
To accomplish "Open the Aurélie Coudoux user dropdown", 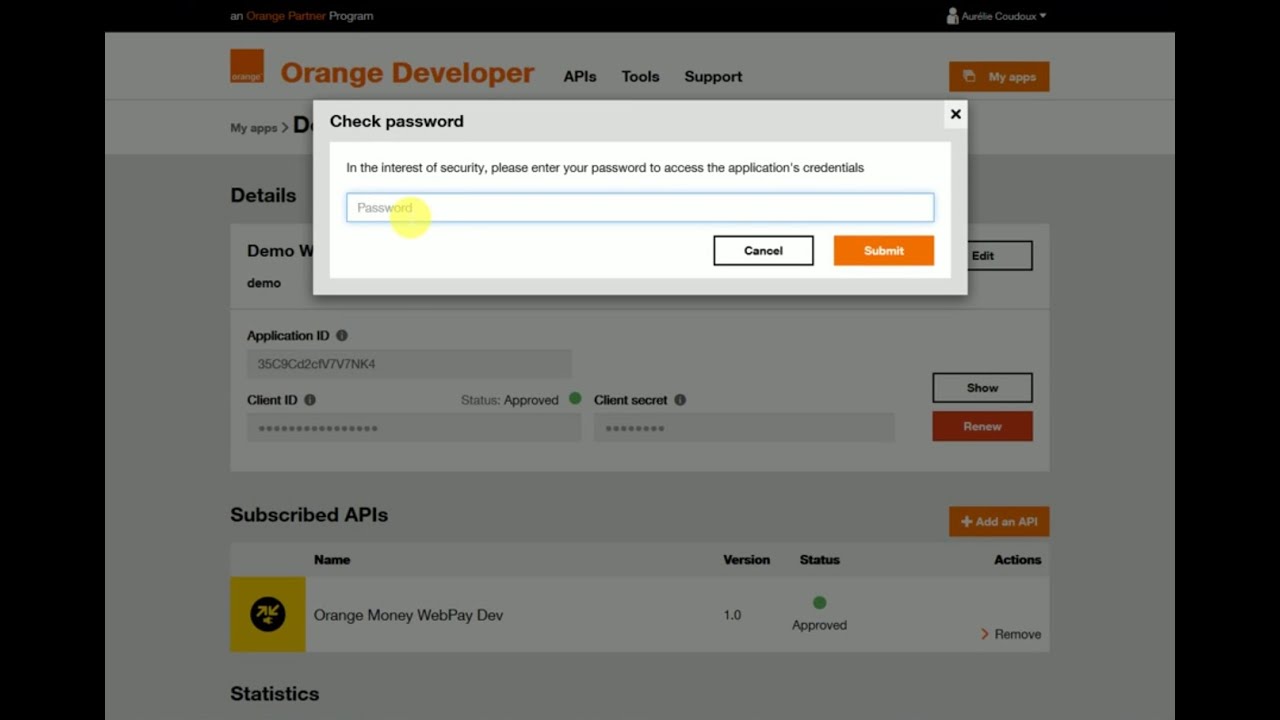I will pos(1003,16).
